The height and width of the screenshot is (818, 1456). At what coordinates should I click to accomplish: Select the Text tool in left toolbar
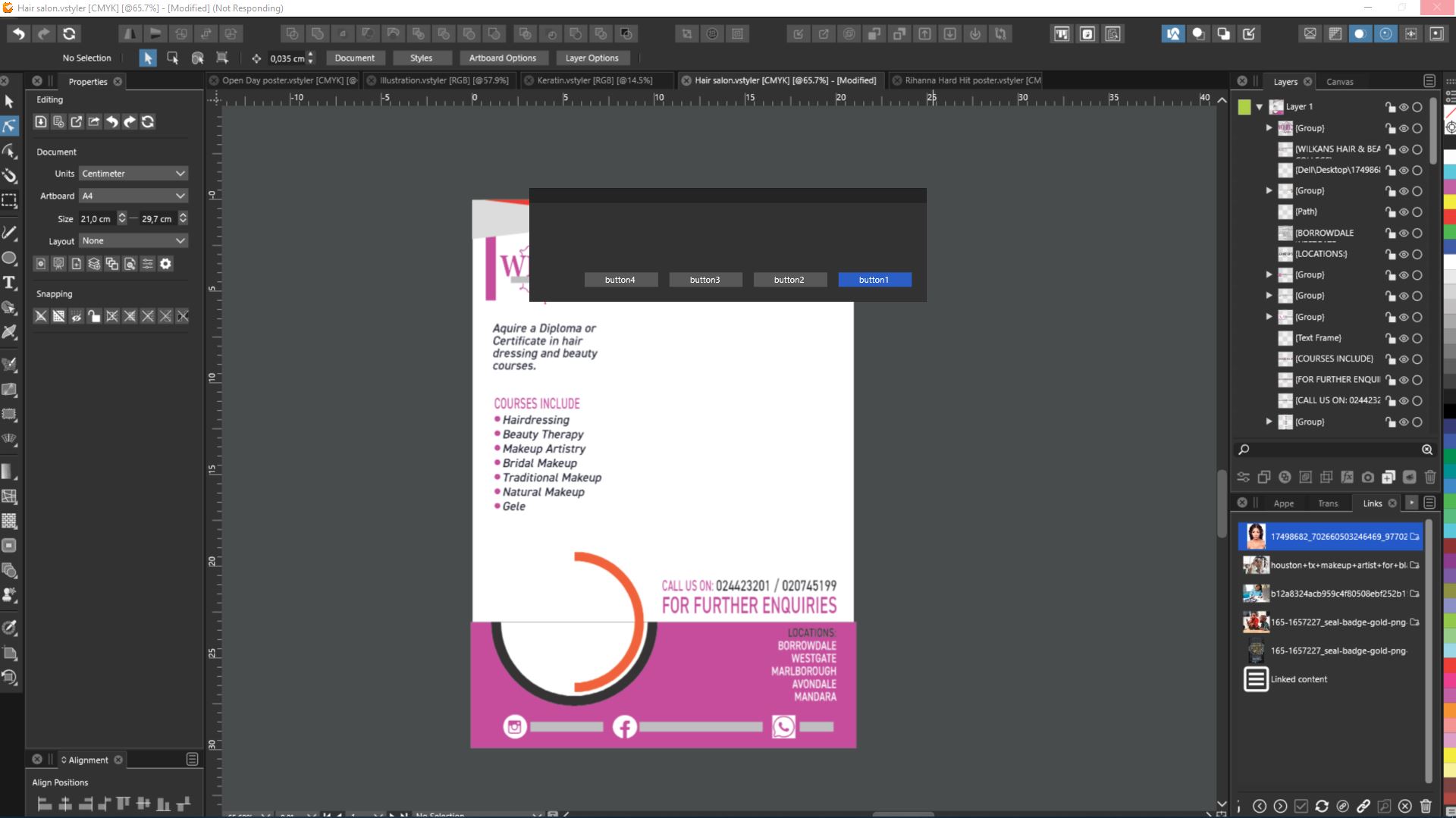pyautogui.click(x=10, y=283)
